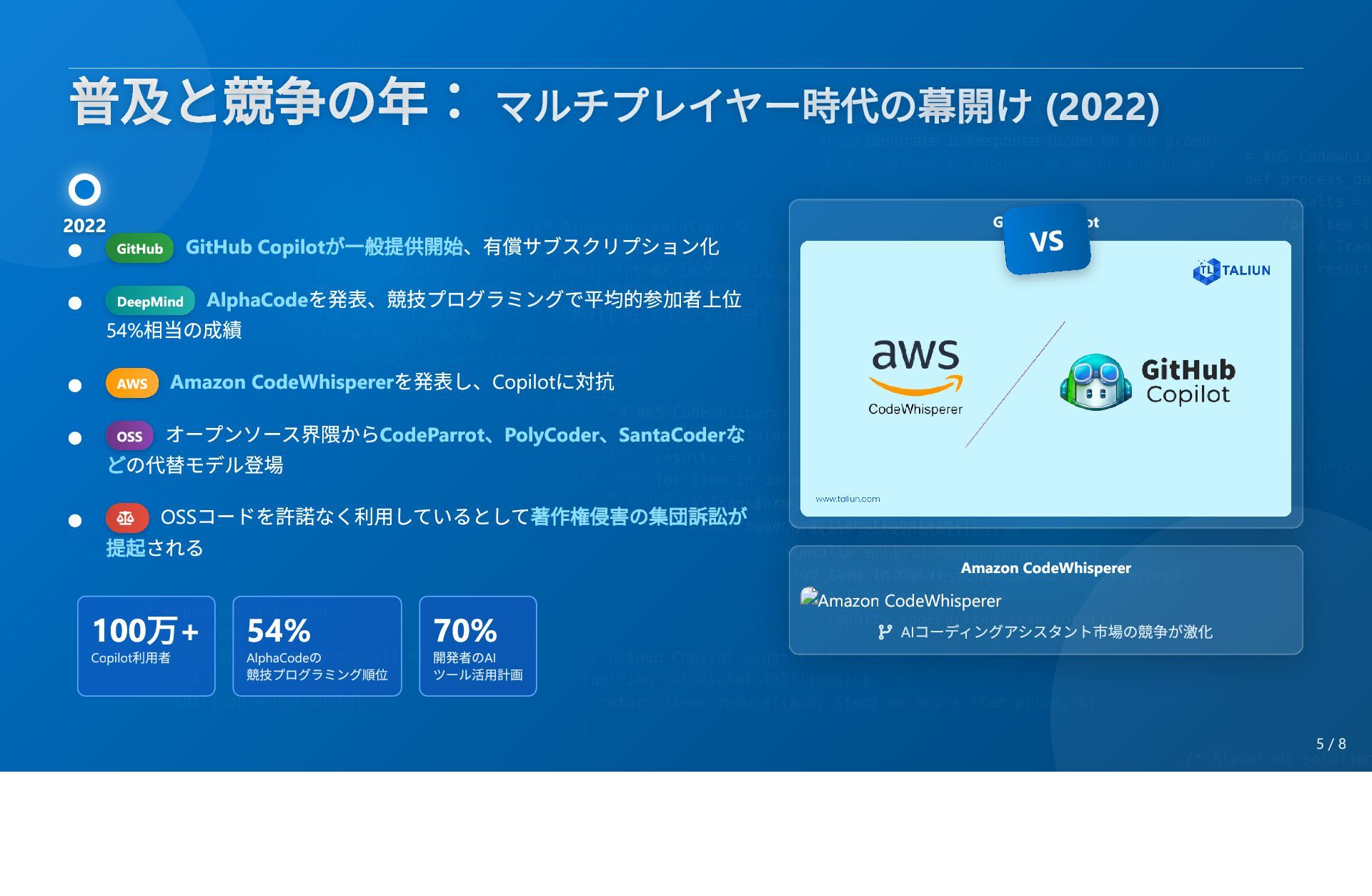
Task: Select the 70% 開発者のAI stat card
Action: (x=478, y=646)
